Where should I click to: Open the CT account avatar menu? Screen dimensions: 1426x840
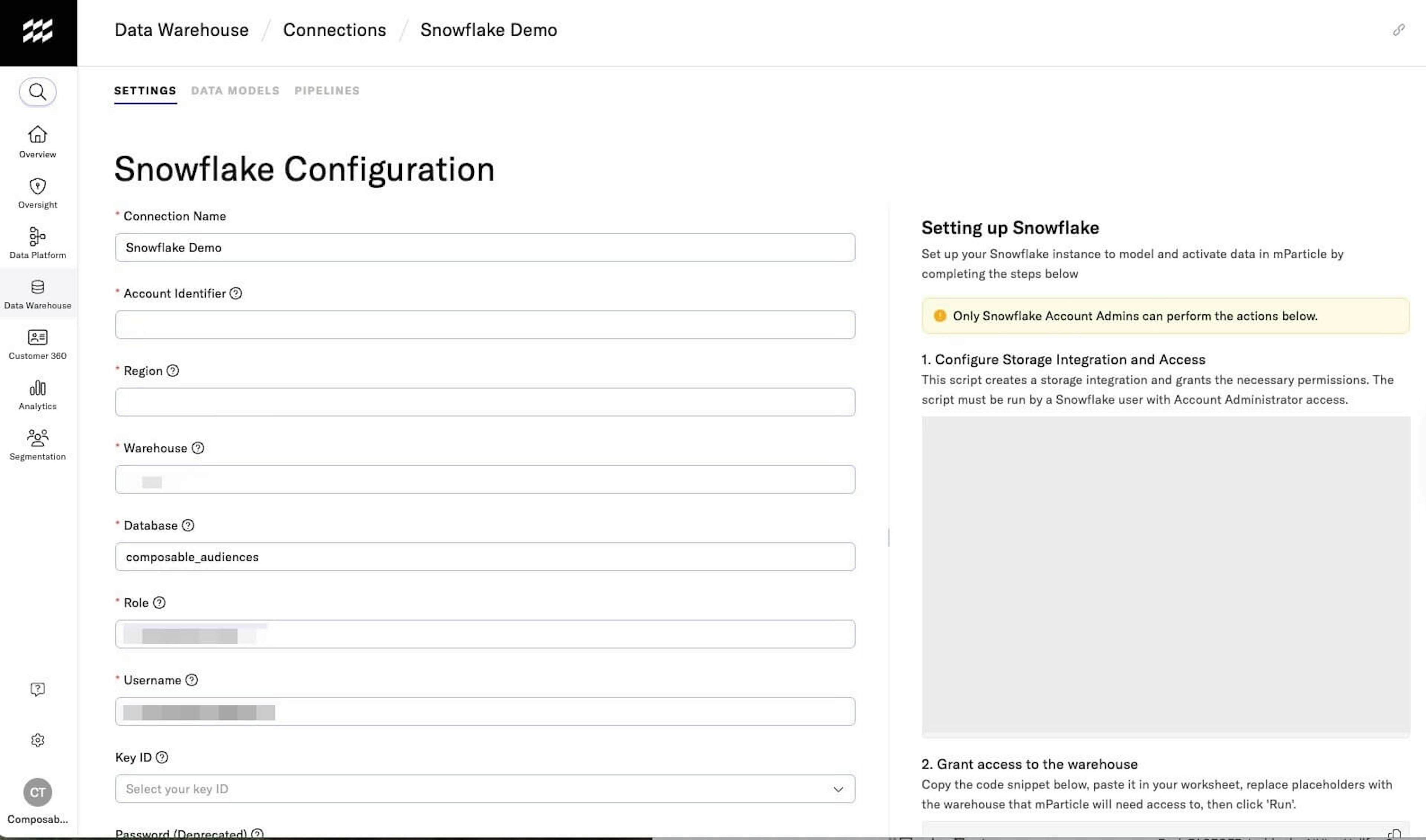click(x=38, y=792)
